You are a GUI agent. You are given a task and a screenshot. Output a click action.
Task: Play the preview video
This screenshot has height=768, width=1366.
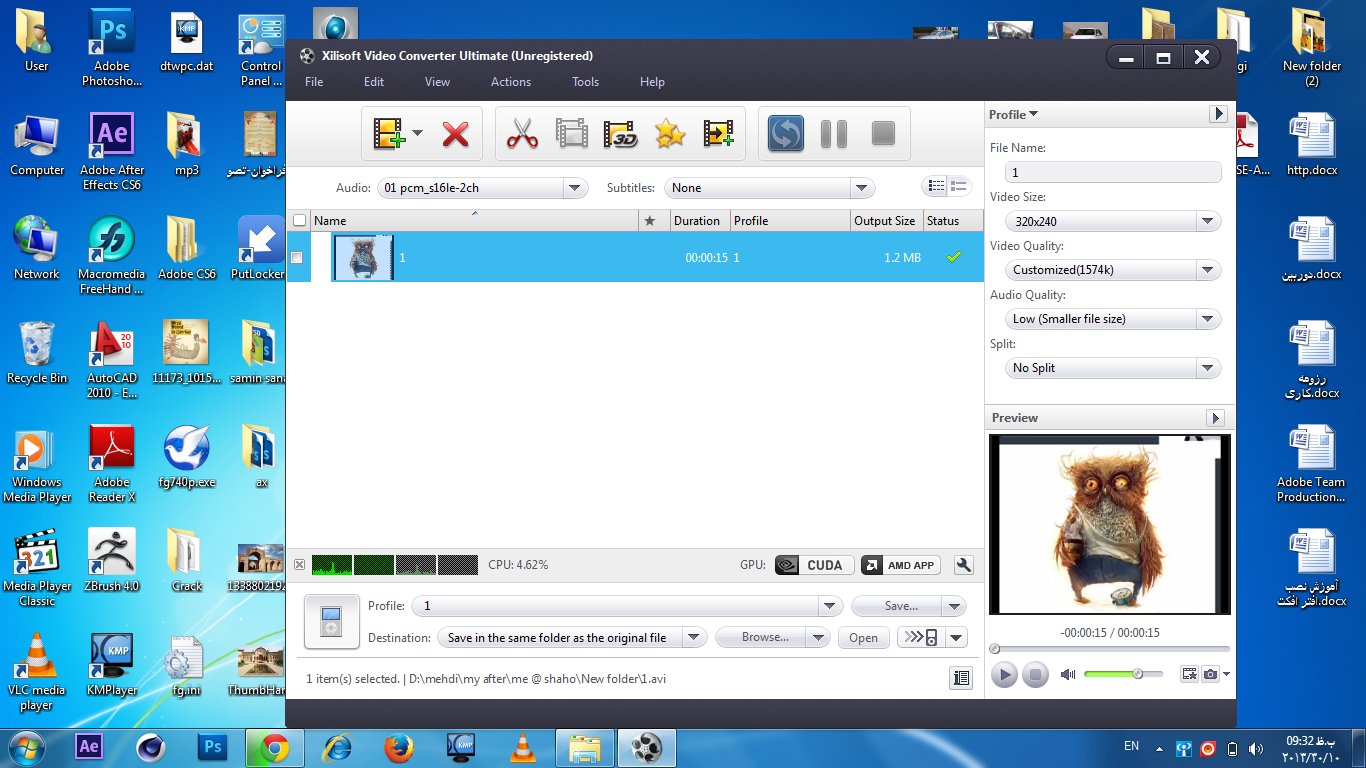pos(1005,675)
